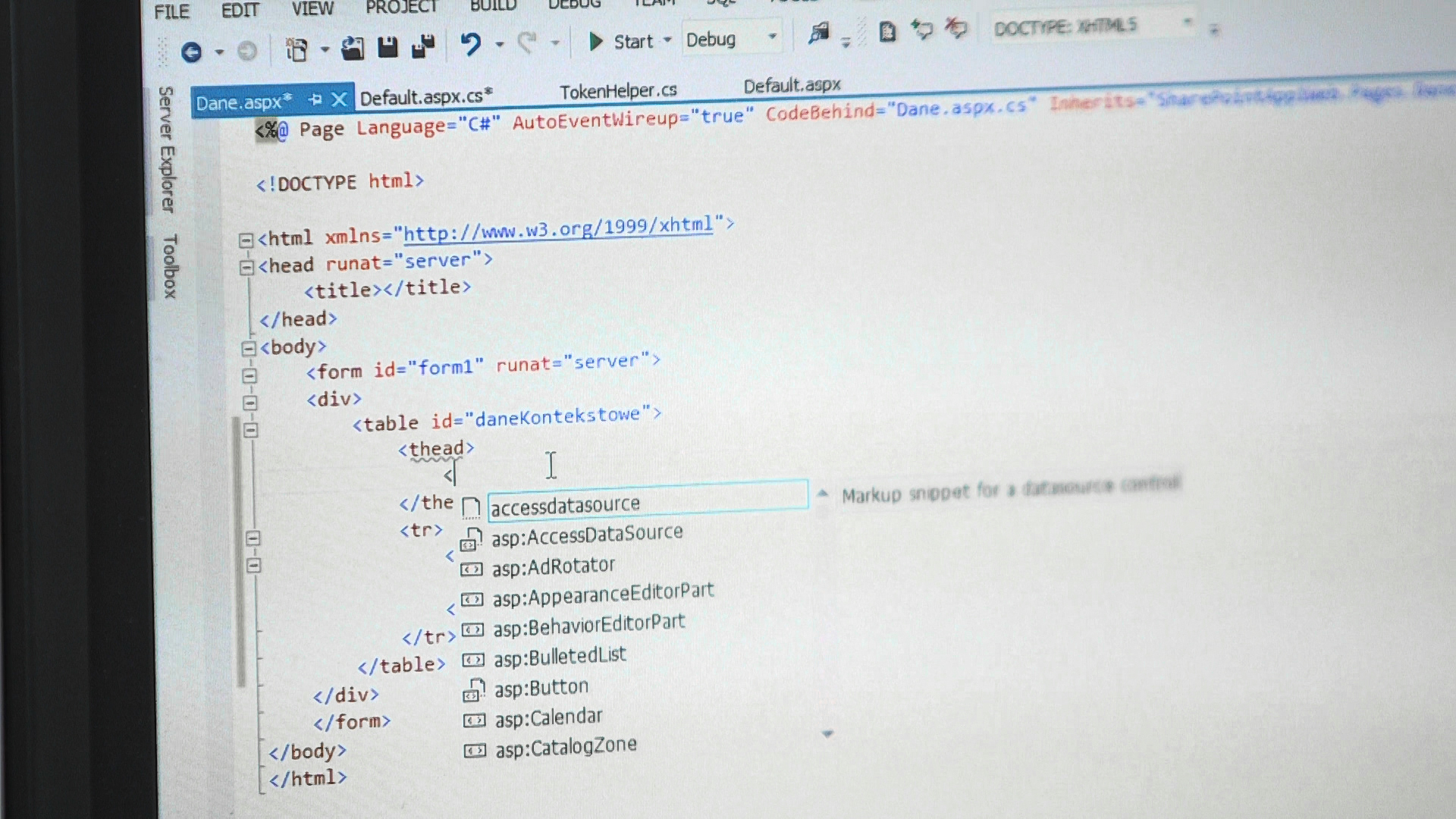This screenshot has height=819, width=1456.
Task: Open the DOCTYPE XHTML5 dropdown
Action: pyautogui.click(x=1188, y=23)
